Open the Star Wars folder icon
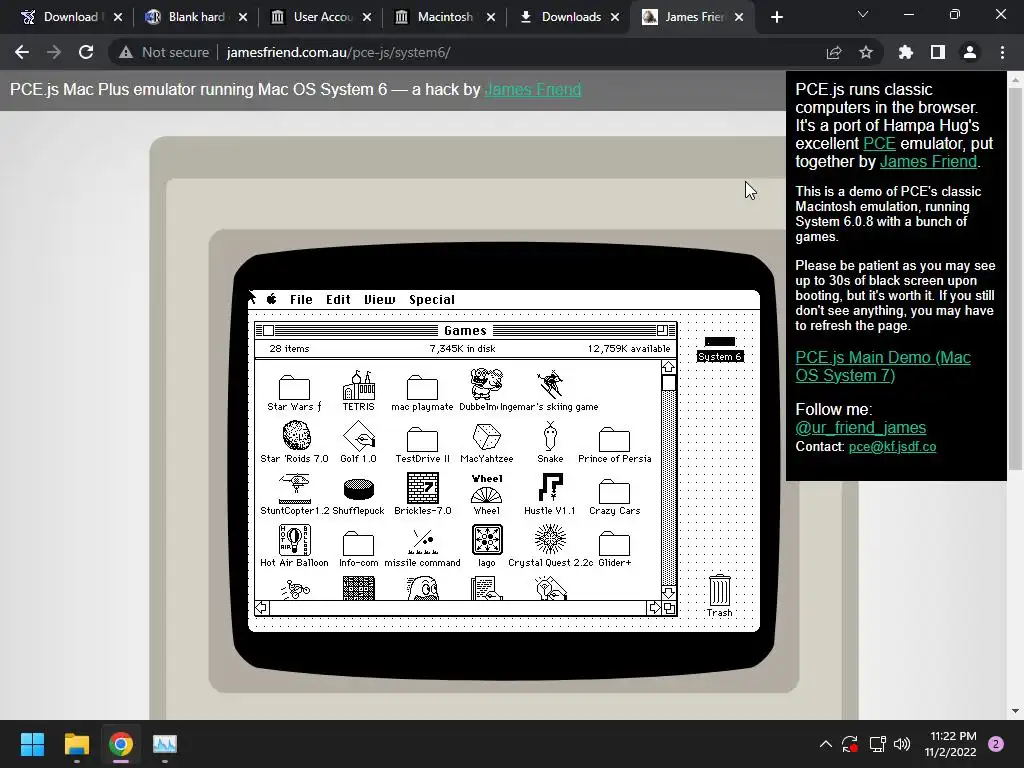This screenshot has height=768, width=1024. [294, 387]
